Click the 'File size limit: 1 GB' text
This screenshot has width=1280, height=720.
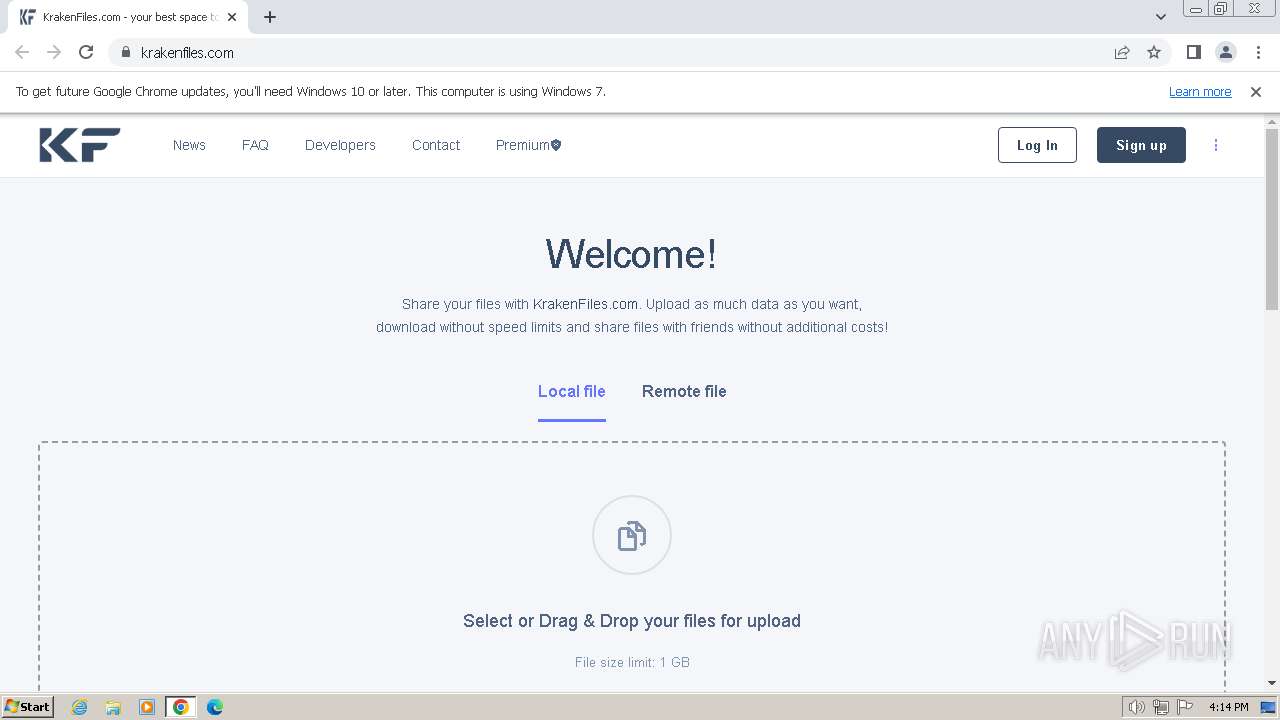coord(632,662)
